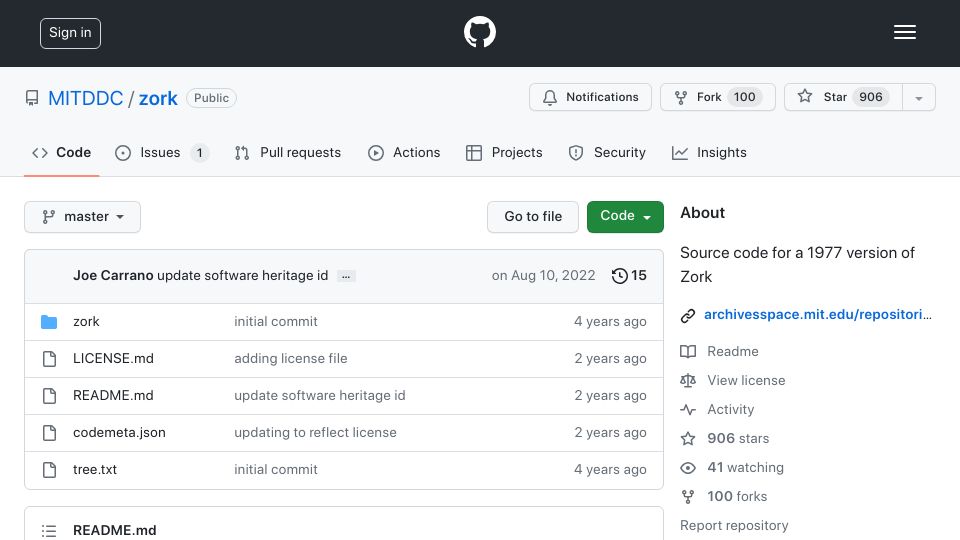Open the archivesspace.mit.edu link
Image resolution: width=960 pixels, height=540 pixels.
click(x=817, y=315)
